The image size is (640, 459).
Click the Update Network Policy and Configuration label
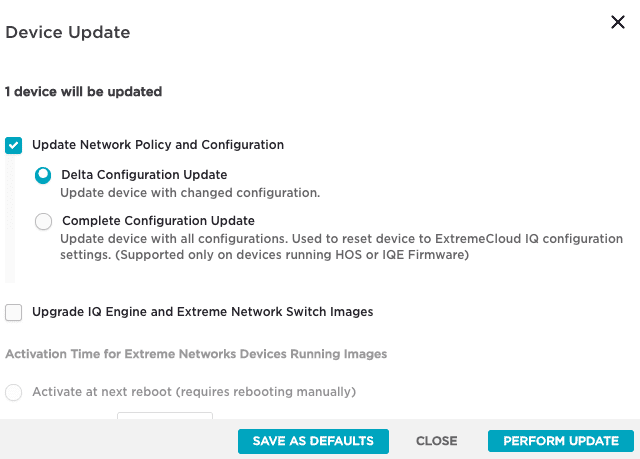pyautogui.click(x=158, y=145)
